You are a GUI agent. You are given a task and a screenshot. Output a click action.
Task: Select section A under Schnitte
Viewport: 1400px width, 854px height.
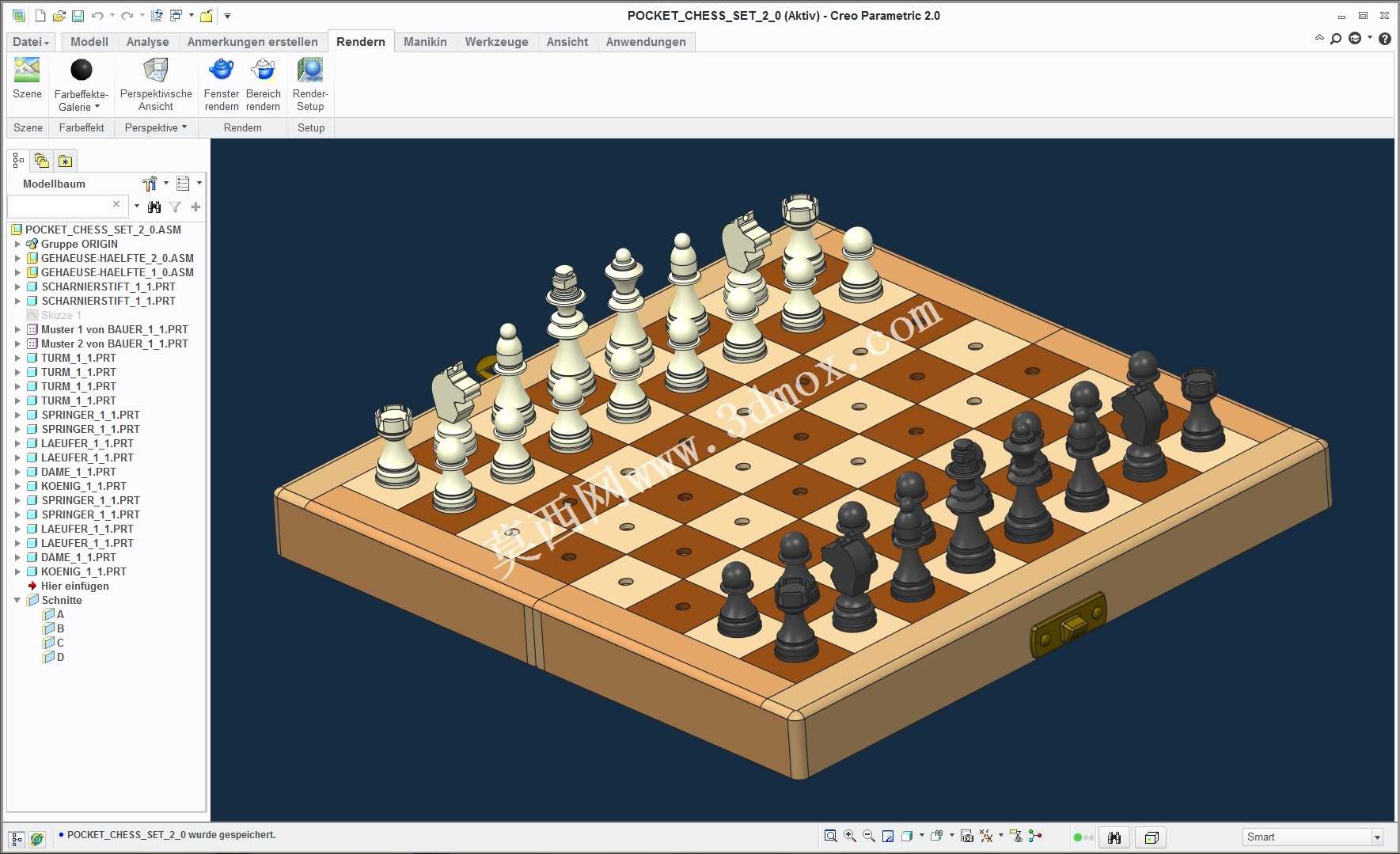pyautogui.click(x=53, y=615)
